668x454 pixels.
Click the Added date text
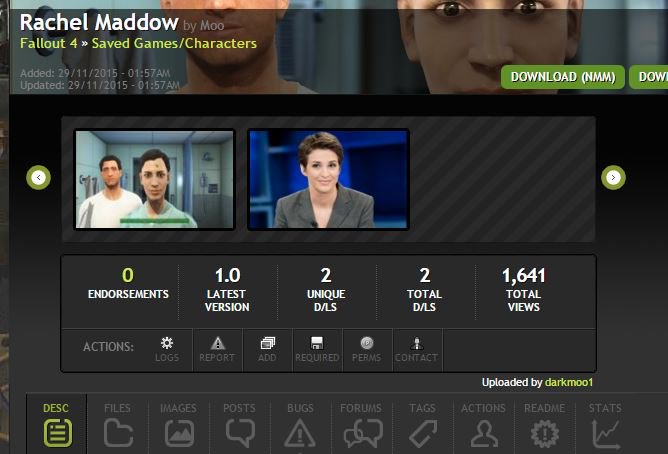[x=95, y=73]
